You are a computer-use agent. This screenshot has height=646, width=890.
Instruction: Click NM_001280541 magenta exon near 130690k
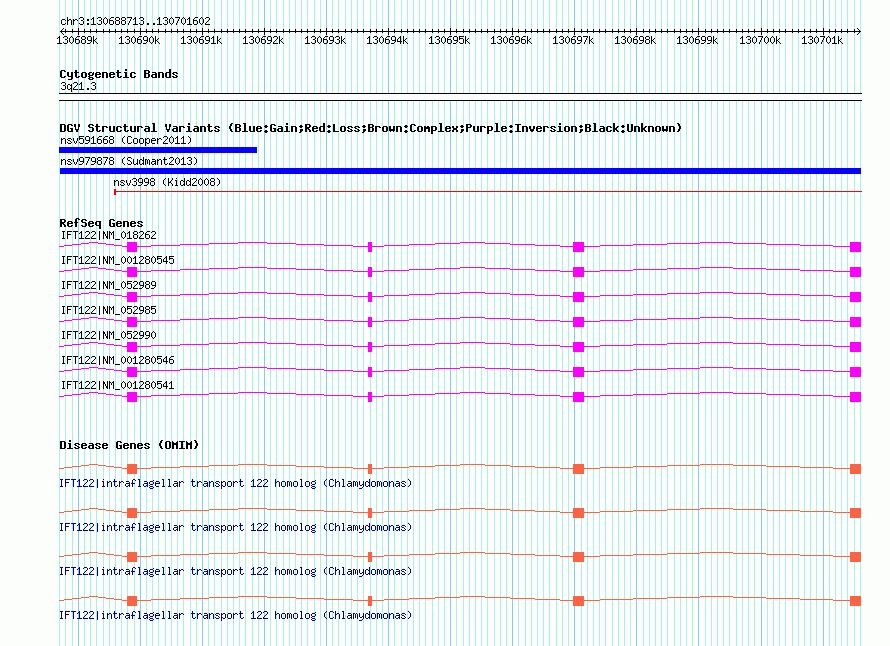point(132,397)
